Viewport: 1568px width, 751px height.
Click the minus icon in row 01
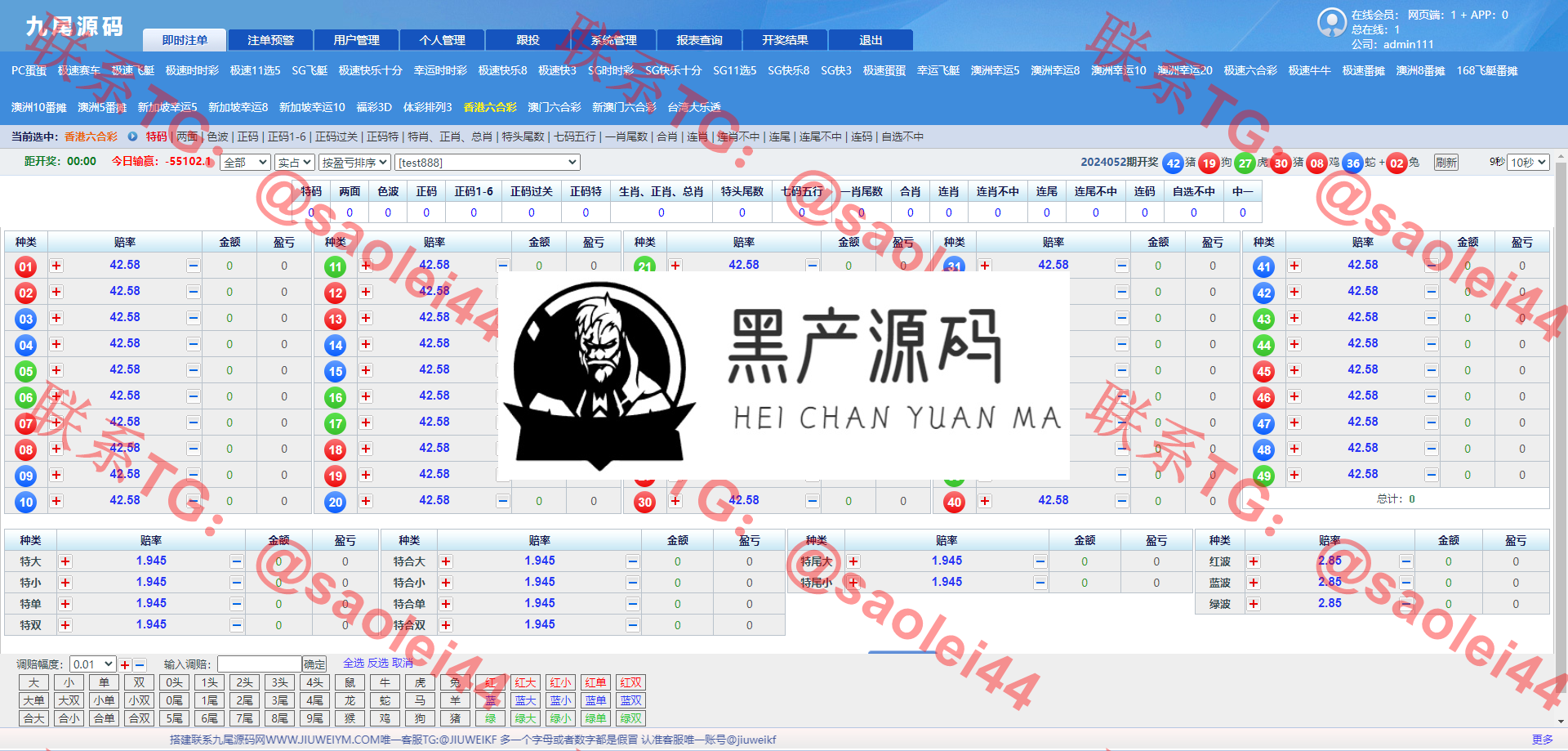(194, 266)
